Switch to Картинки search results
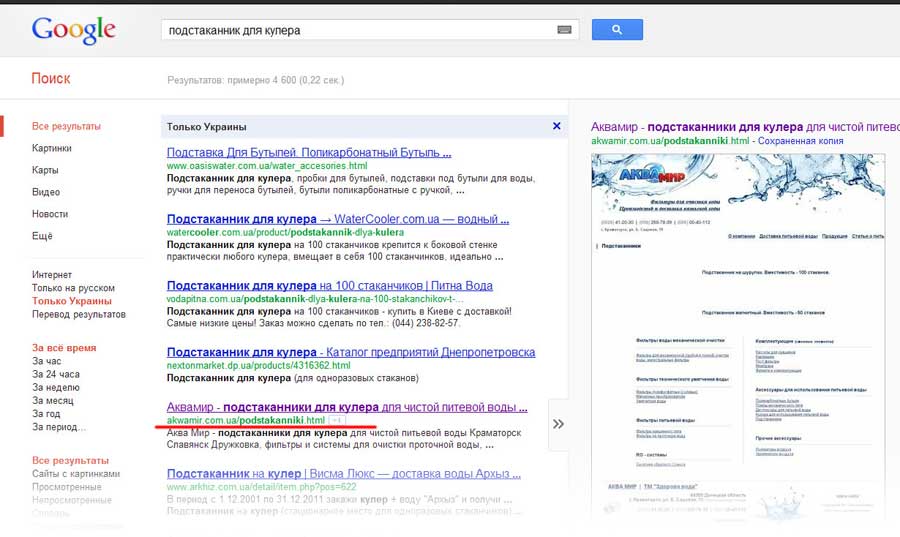Viewport: 900px width, 537px height. pos(52,148)
